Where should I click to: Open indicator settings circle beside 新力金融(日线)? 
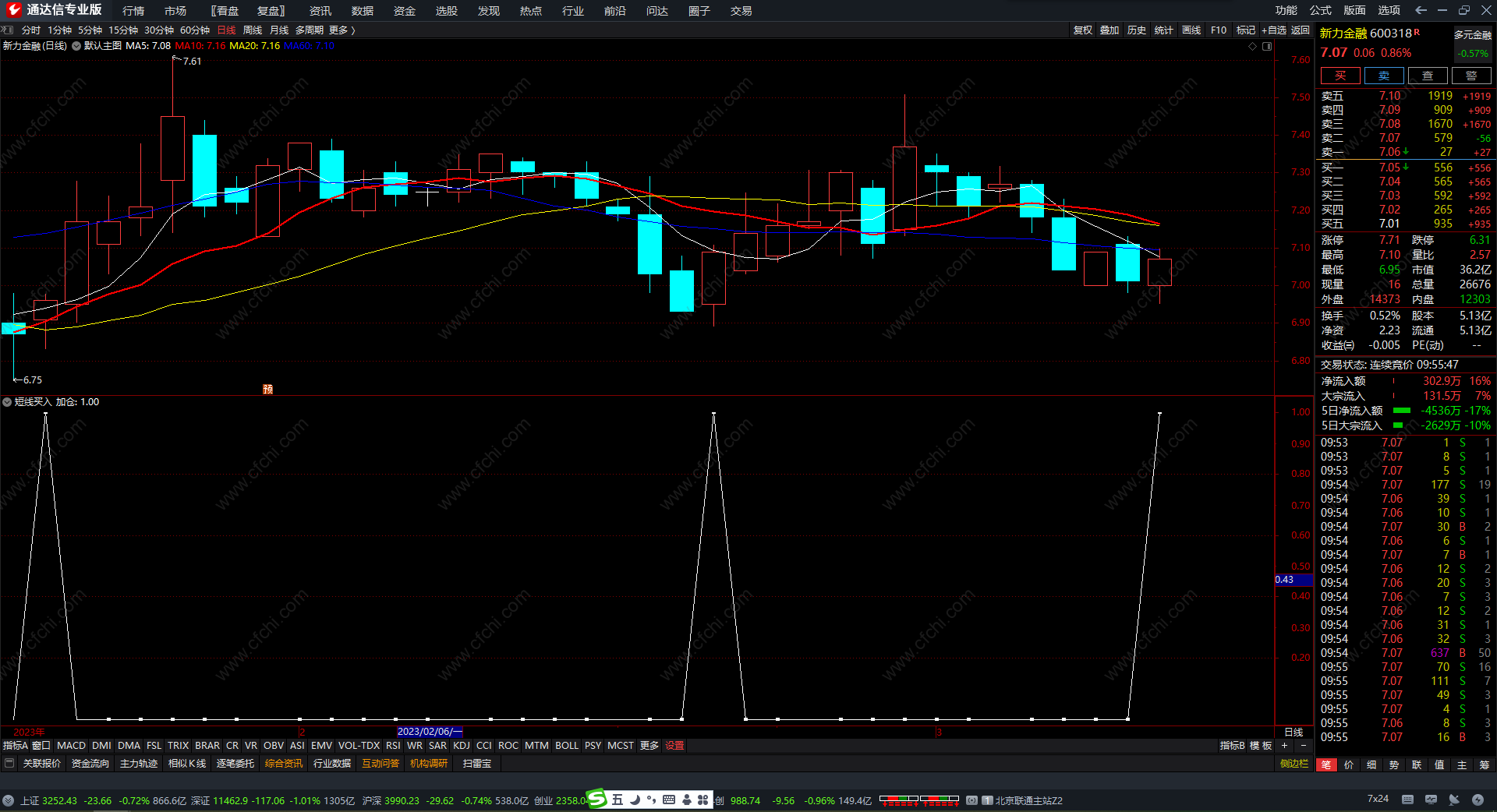[76, 46]
